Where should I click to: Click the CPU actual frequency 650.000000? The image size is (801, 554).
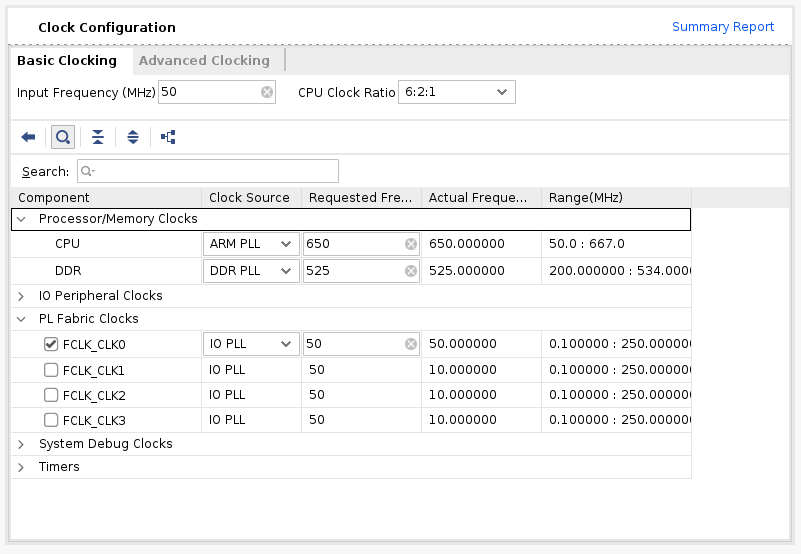point(467,244)
